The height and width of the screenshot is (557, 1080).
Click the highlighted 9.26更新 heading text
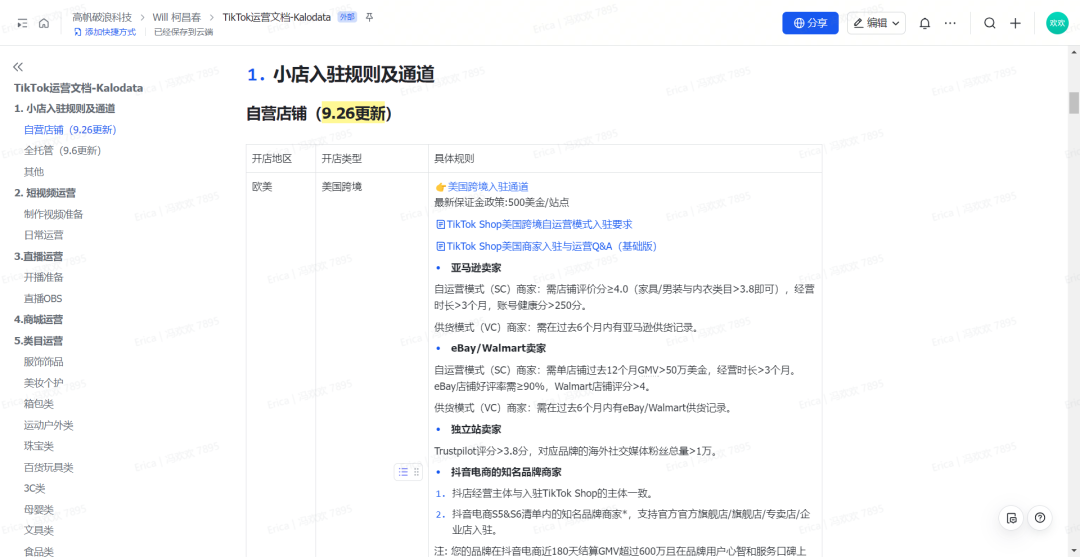(x=354, y=114)
